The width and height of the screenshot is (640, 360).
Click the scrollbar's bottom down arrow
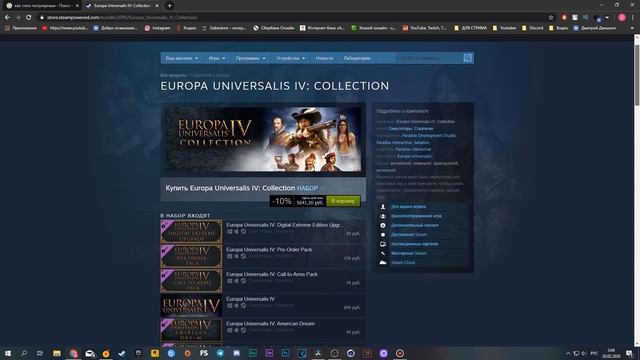(x=637, y=343)
